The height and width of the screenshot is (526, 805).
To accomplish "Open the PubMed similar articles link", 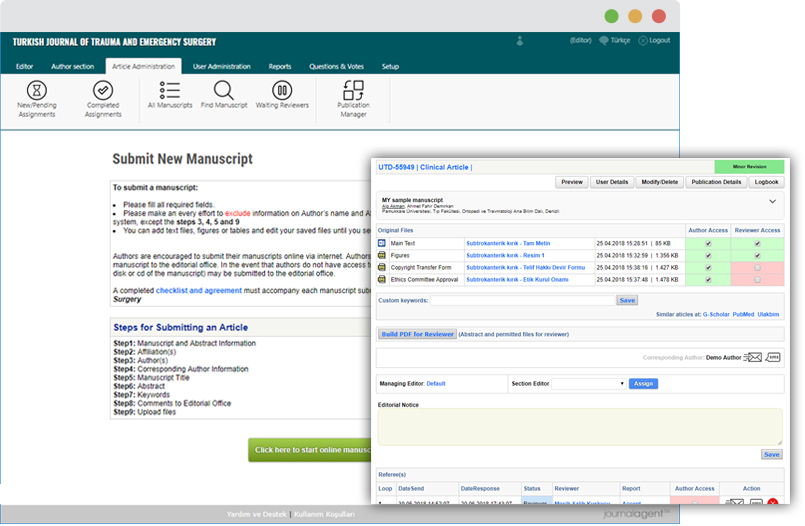I will click(x=743, y=314).
